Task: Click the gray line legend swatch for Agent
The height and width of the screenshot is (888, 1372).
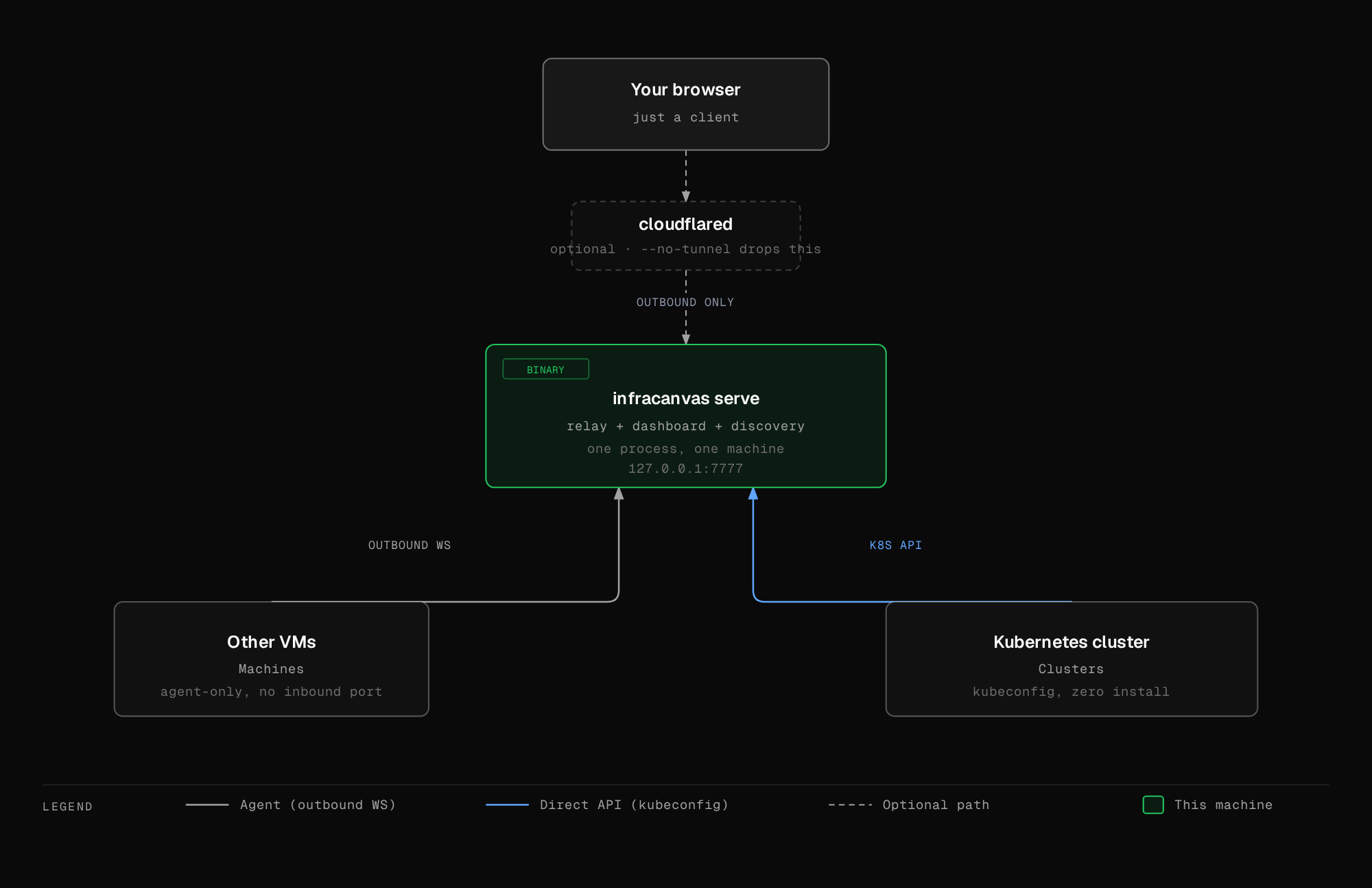Action: pos(207,805)
